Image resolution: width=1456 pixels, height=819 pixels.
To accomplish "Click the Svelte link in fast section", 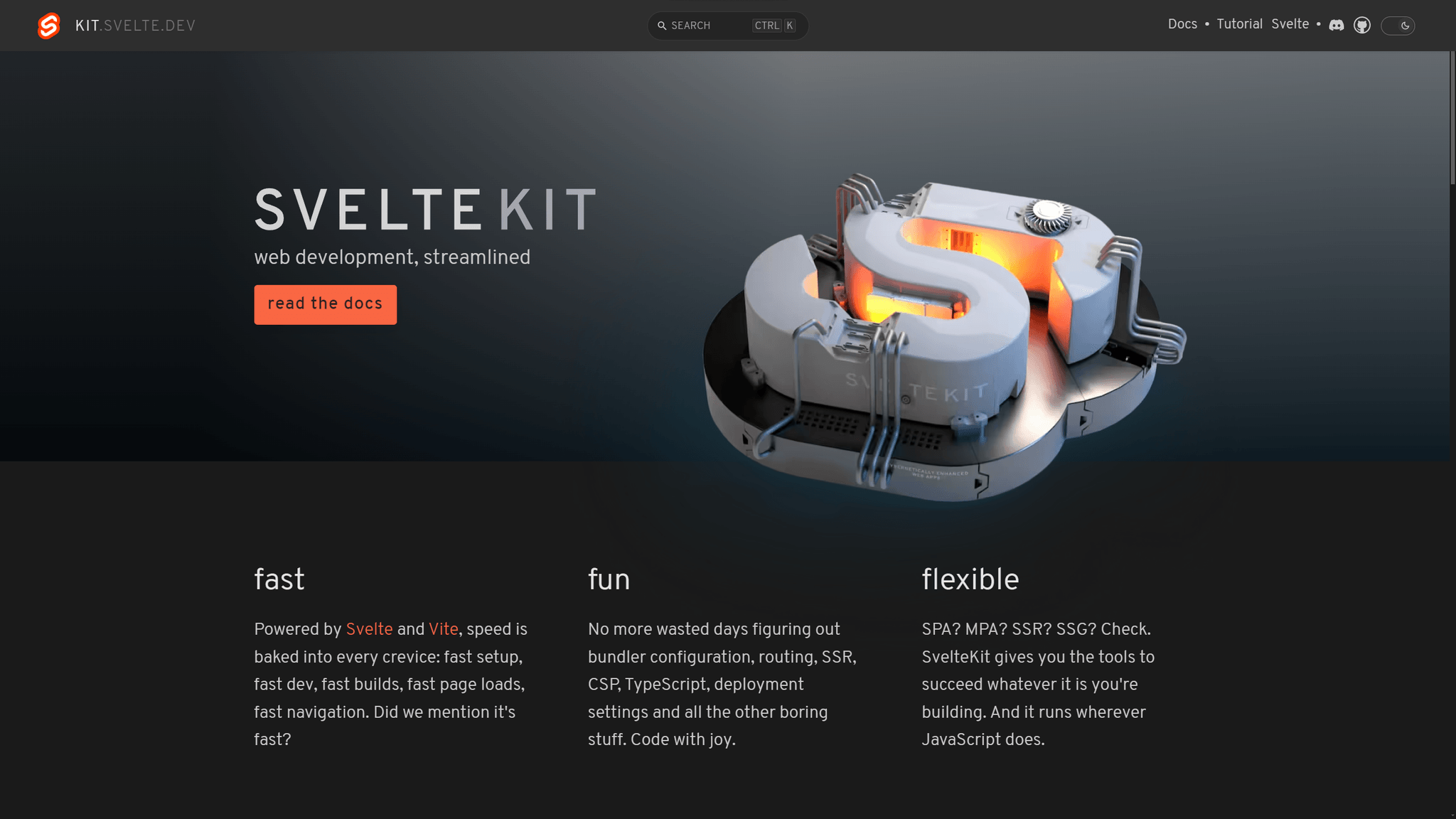I will click(x=370, y=630).
